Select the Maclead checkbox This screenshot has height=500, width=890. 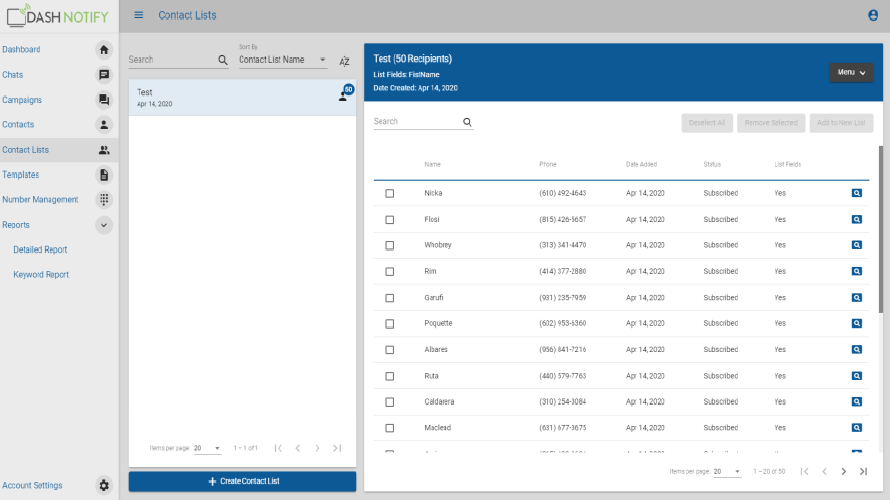coord(389,428)
